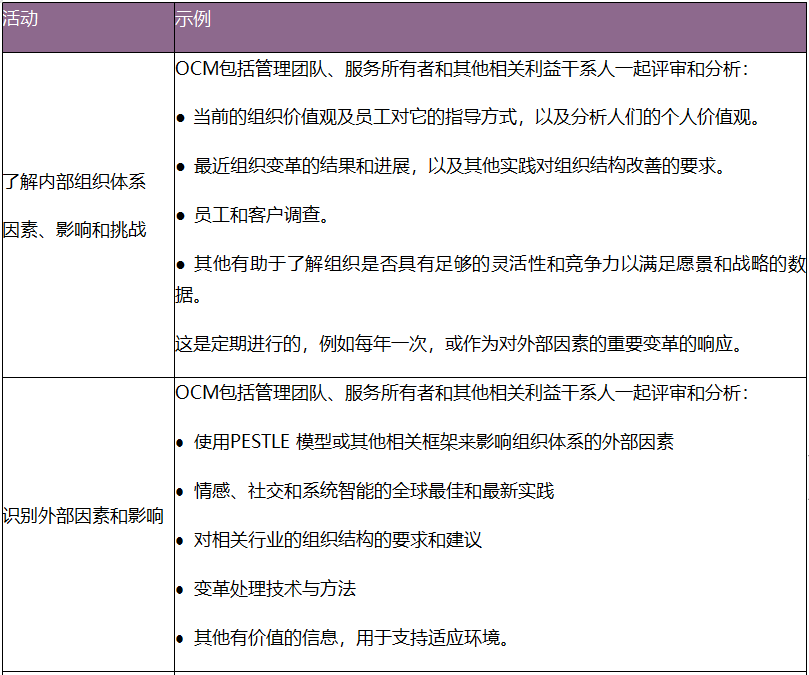This screenshot has height=675, width=809.
Task: Click the bullet starting with 对相关行业的组织结构
Action: (337, 540)
